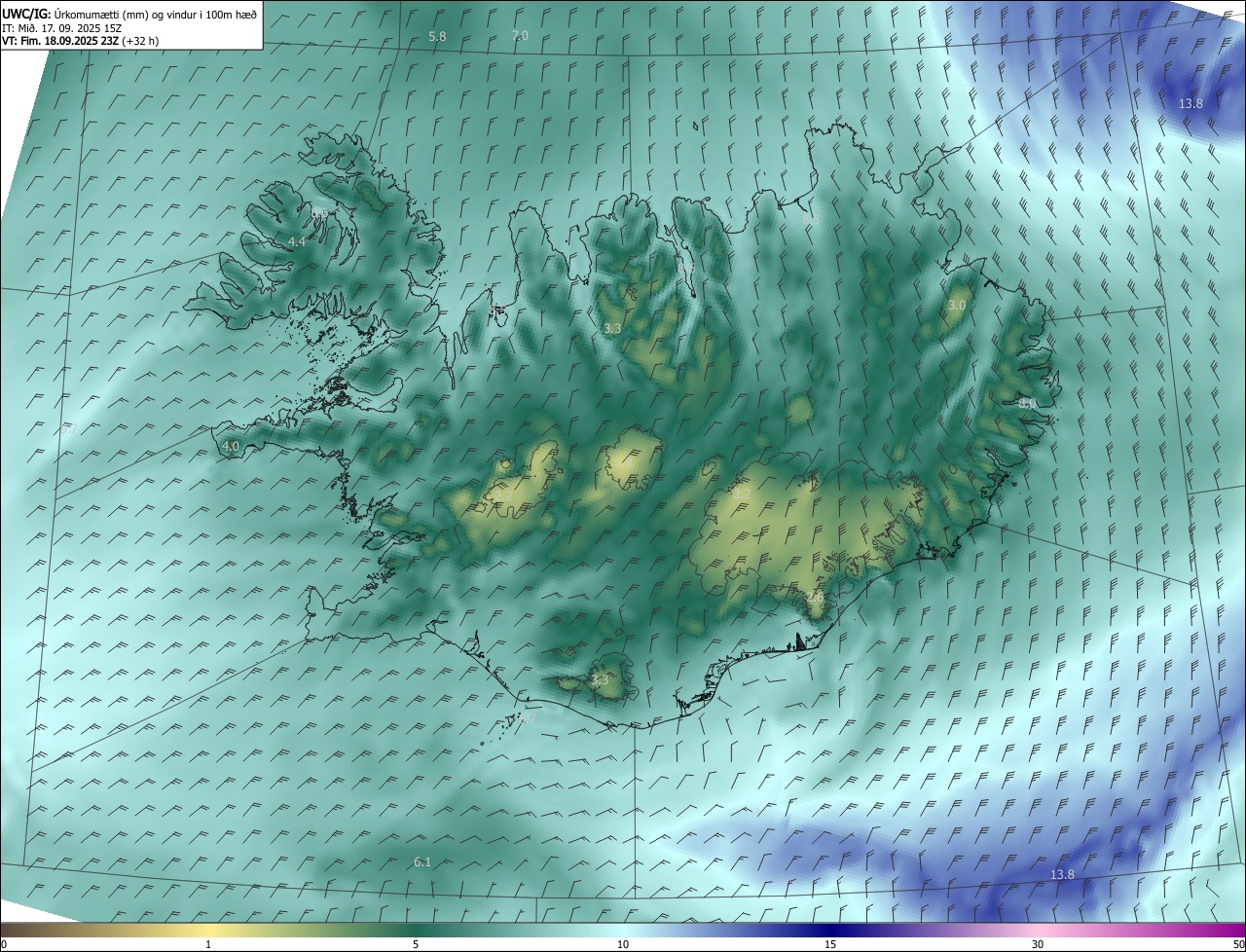Click the 5.8 value label on the map

[438, 37]
